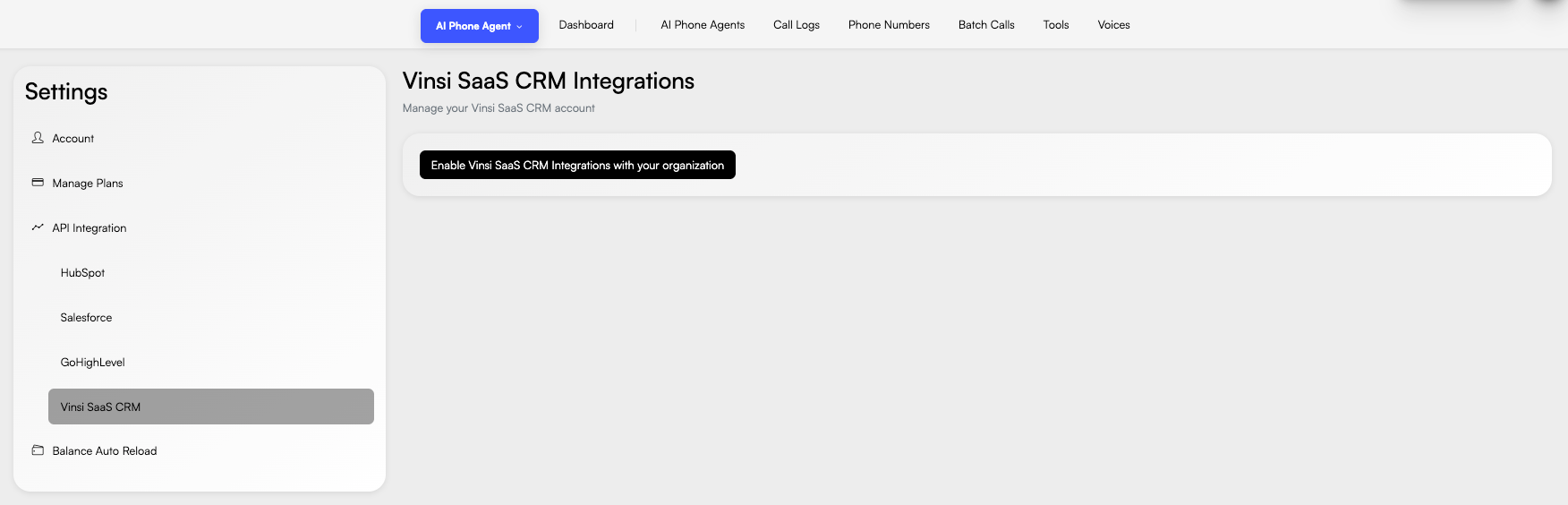The width and height of the screenshot is (1568, 505).
Task: Open the Salesforce integration
Action: [x=86, y=318]
